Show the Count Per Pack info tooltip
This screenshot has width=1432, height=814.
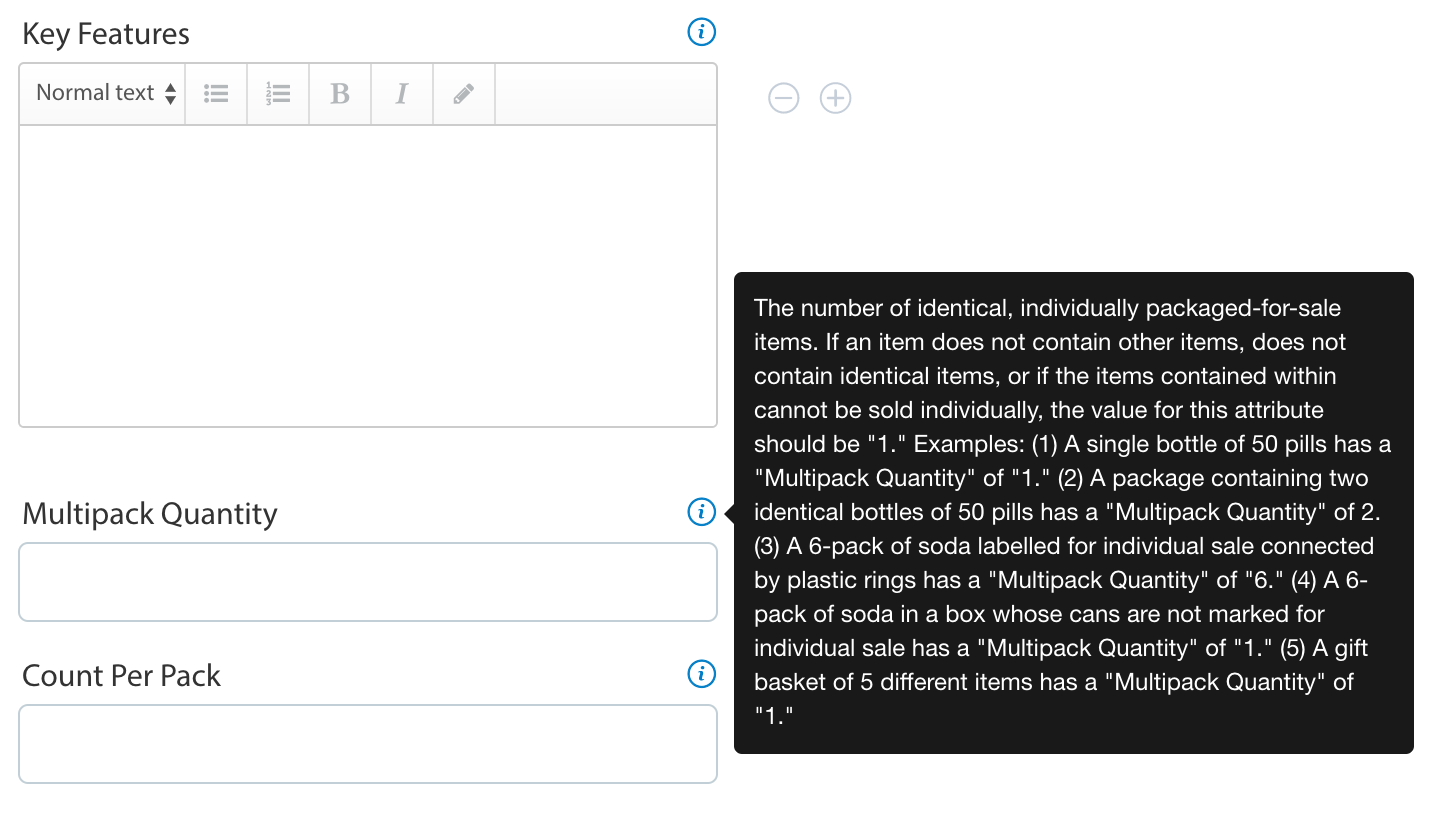[x=702, y=674]
